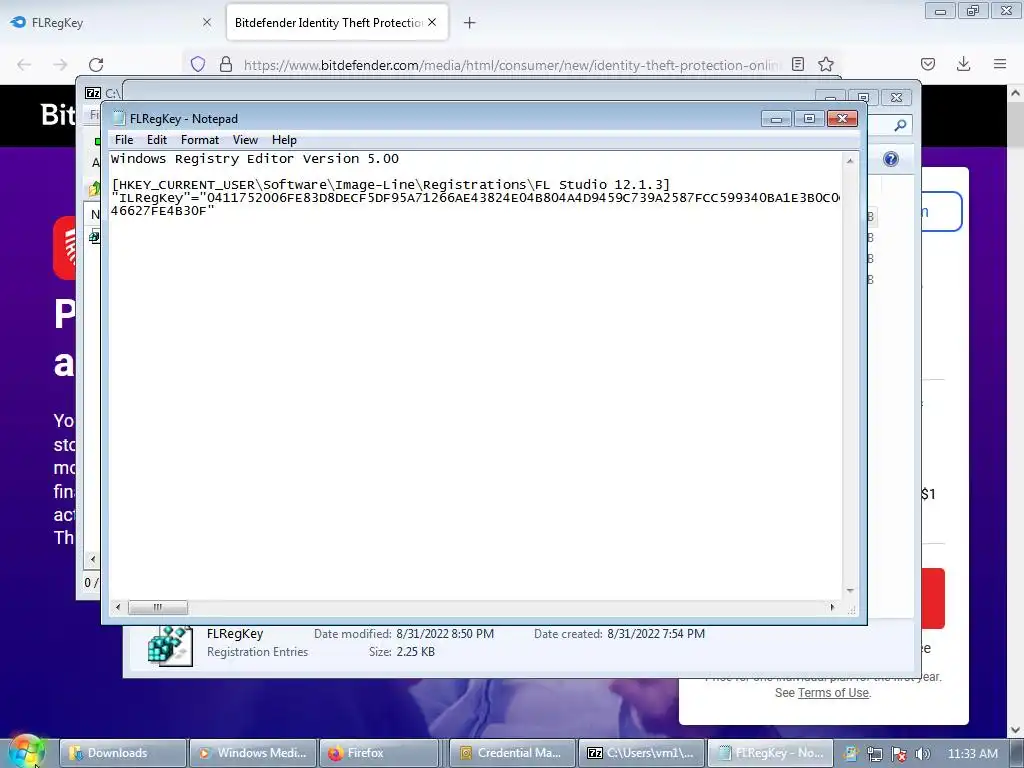Click Date created value 8/31/2022 7:54 PM
1024x768 pixels.
[656, 634]
